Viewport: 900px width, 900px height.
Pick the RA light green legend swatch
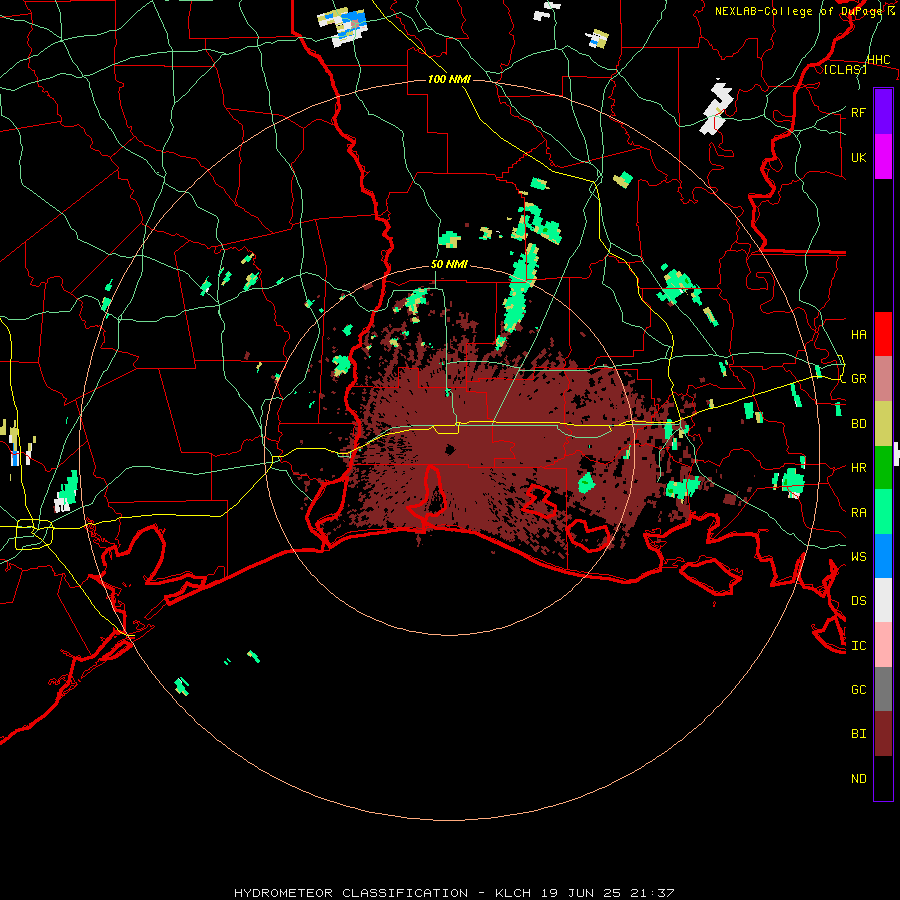click(883, 512)
